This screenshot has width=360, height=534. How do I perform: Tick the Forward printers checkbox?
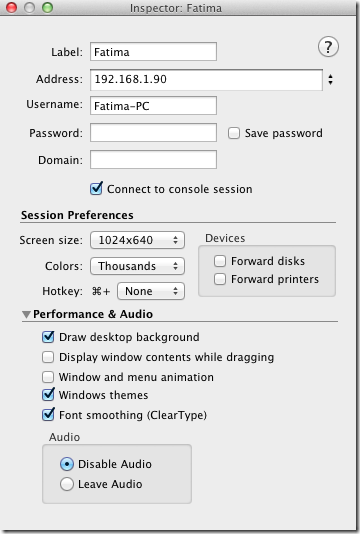220,279
